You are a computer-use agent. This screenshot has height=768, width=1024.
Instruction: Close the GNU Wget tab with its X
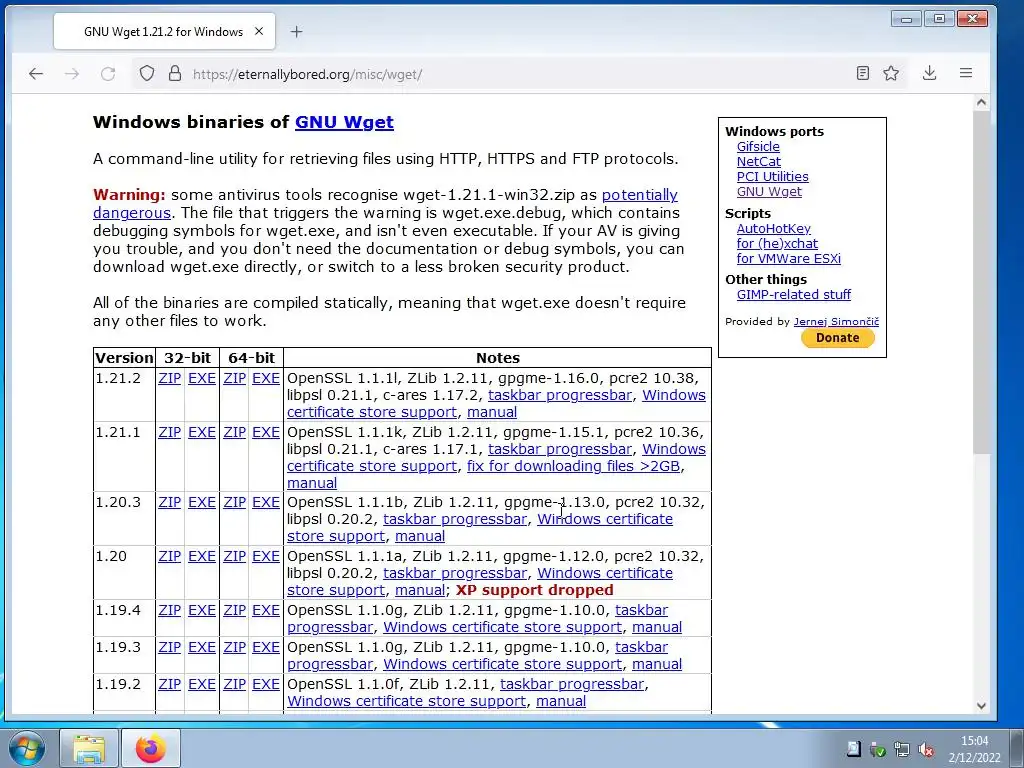pyautogui.click(x=259, y=31)
